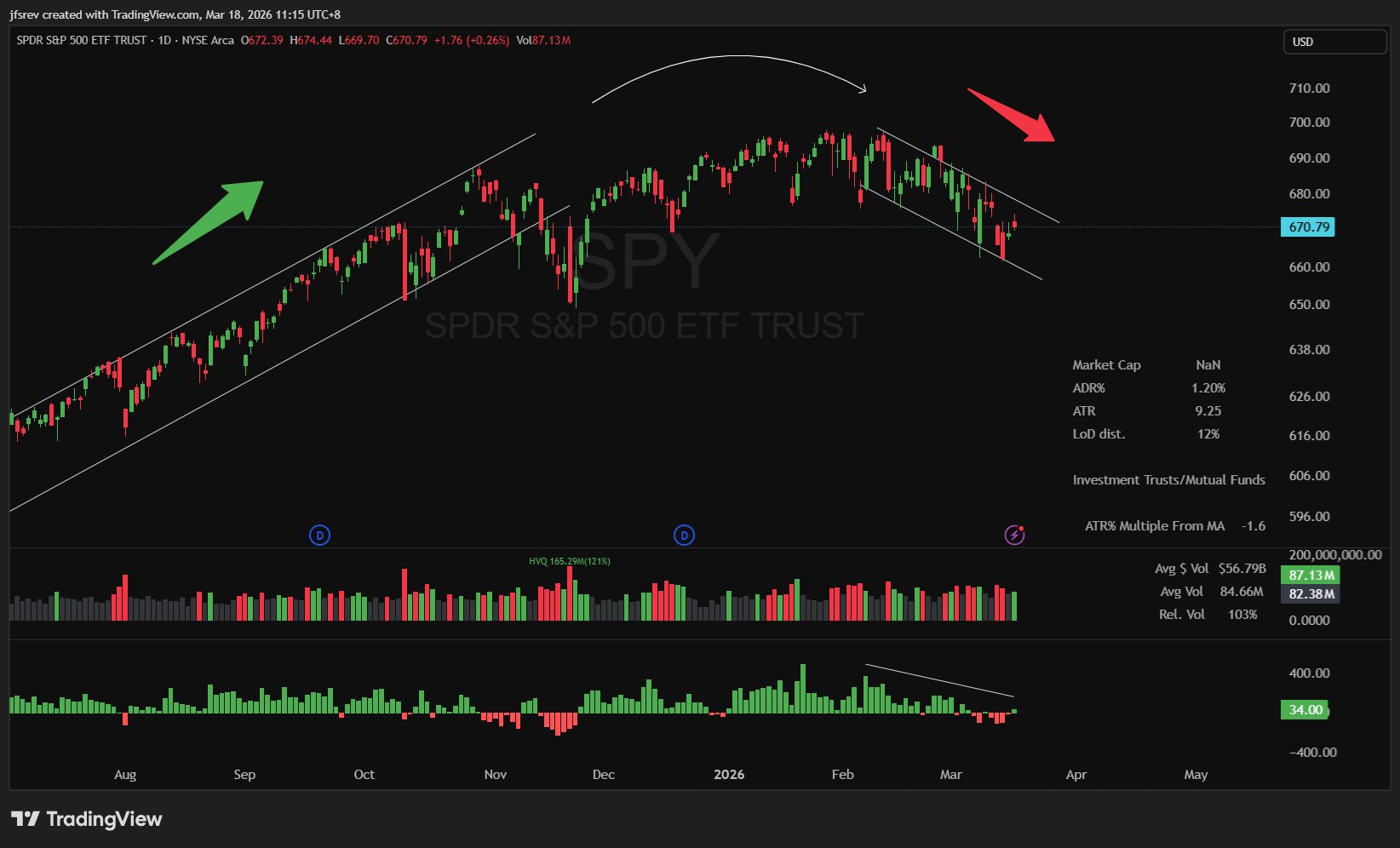Click the green 87.13M volume axis label
Screen dimensions: 1400x848
tap(1311, 576)
